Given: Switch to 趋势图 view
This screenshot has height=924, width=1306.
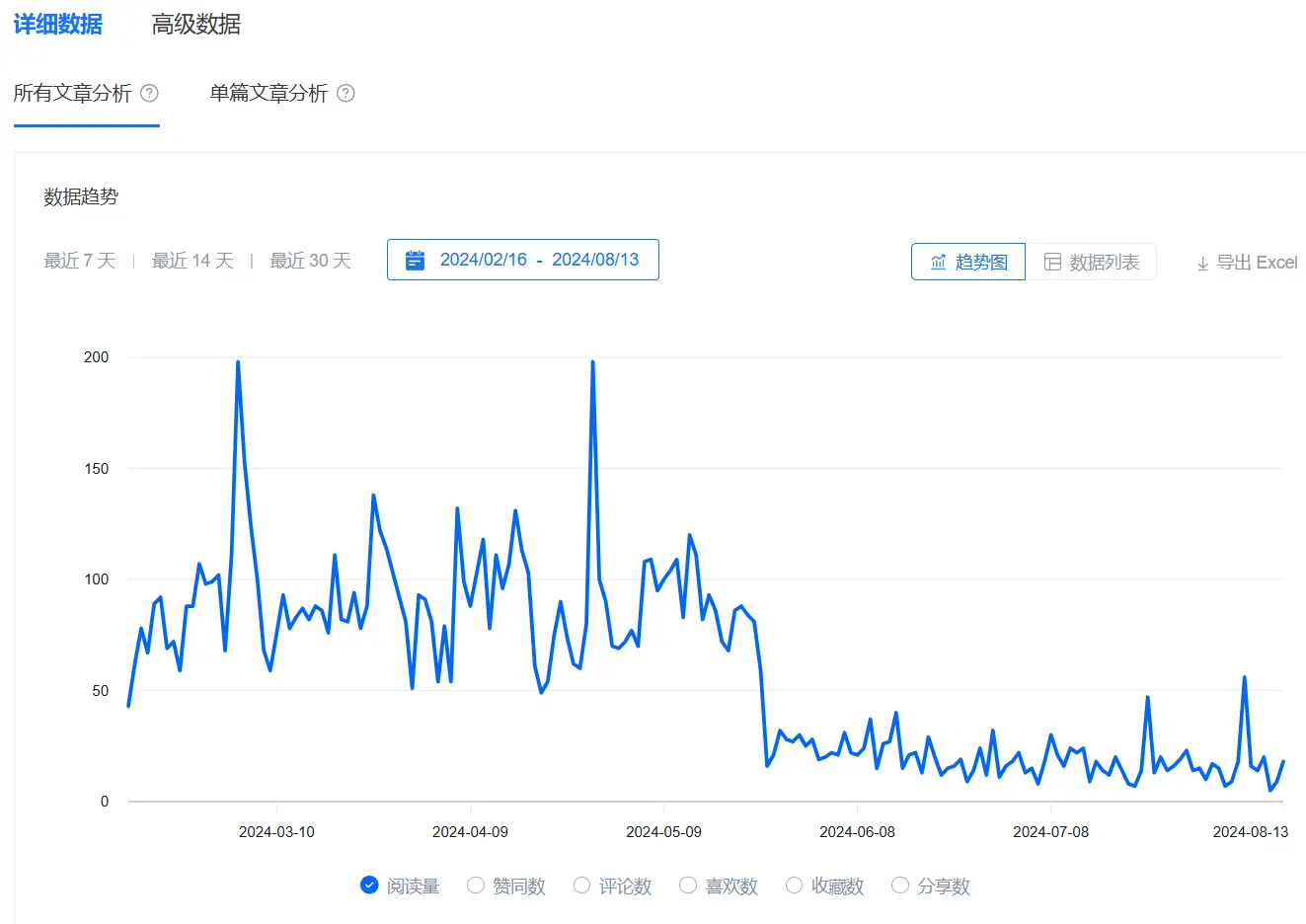Looking at the screenshot, I should coord(968,262).
